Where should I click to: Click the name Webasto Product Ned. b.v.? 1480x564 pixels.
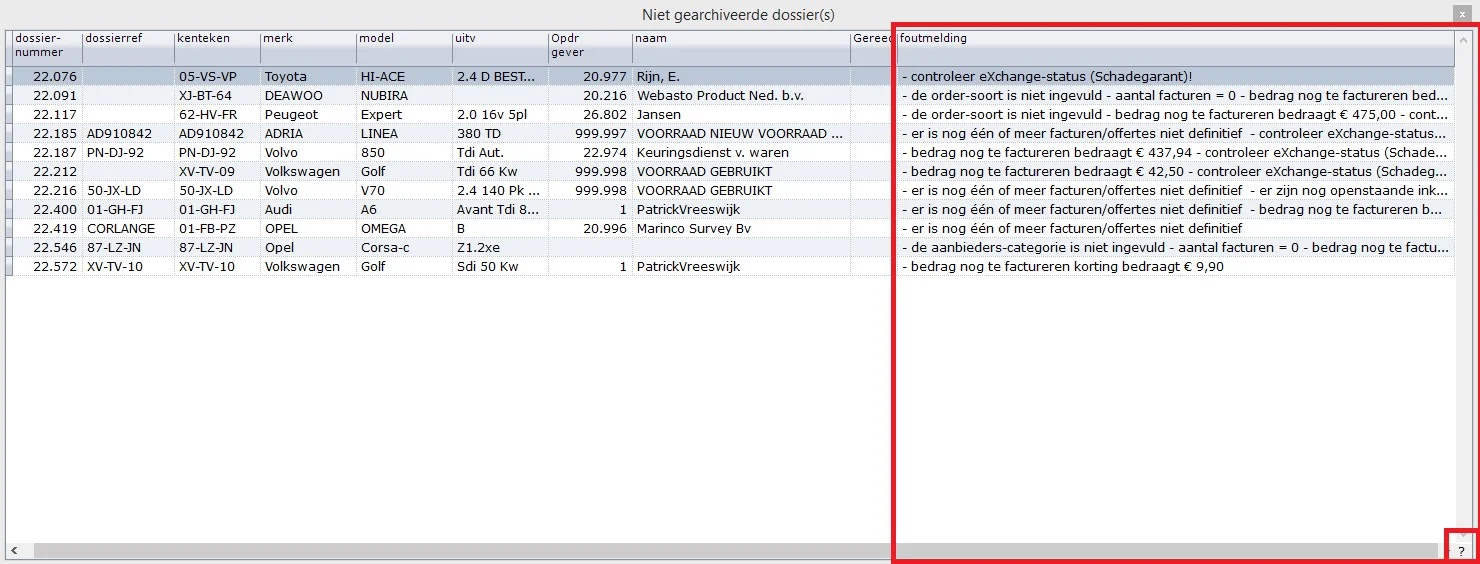(720, 95)
